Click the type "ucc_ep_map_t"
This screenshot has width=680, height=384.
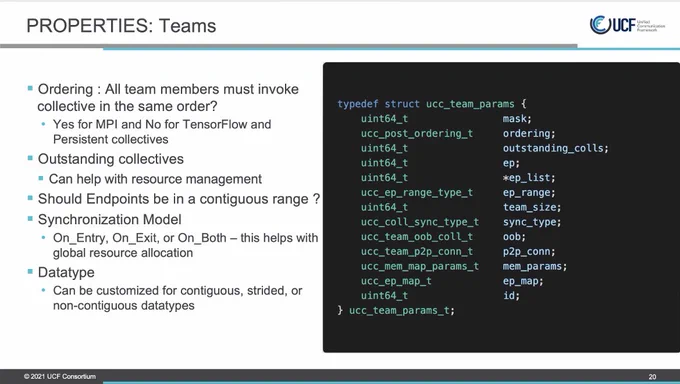pos(396,281)
